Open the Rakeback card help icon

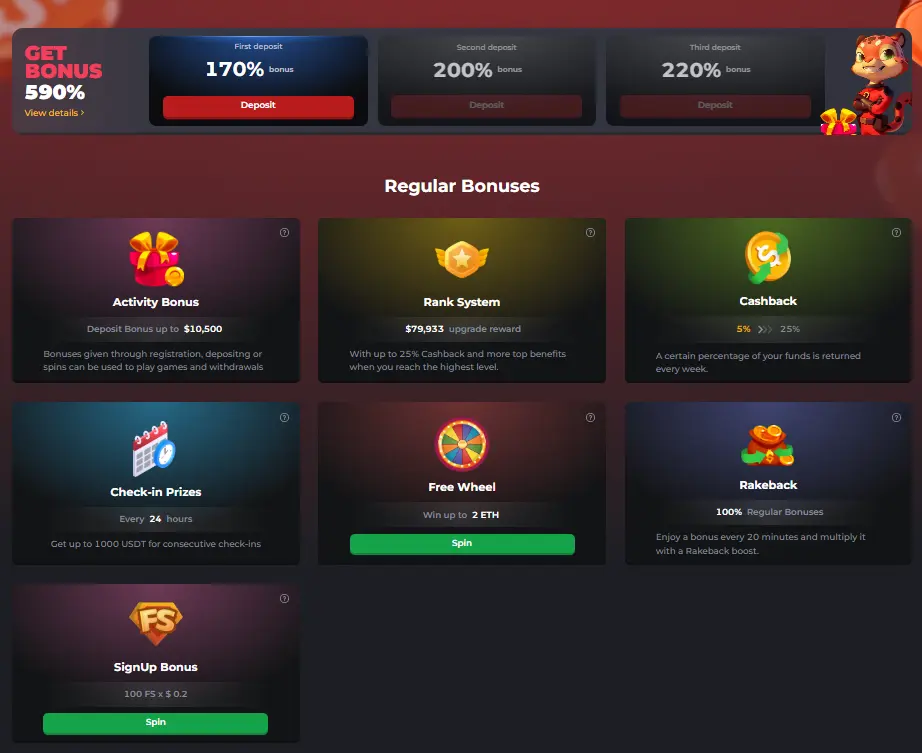point(896,417)
